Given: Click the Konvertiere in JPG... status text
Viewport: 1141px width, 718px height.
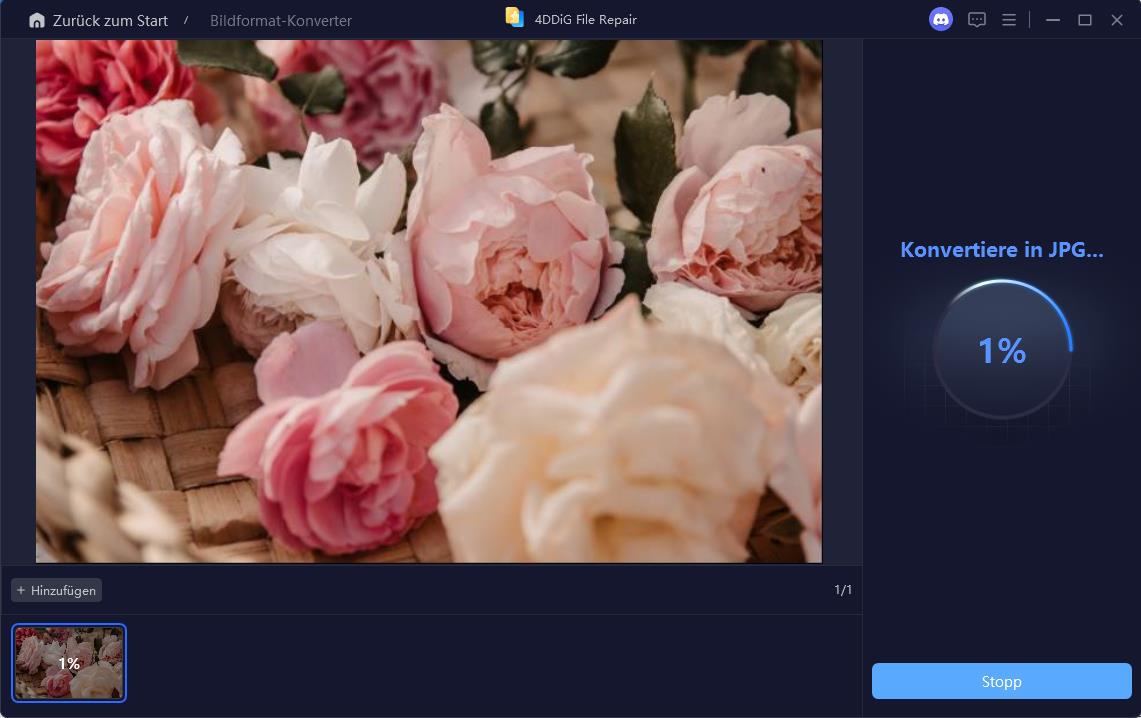Looking at the screenshot, I should coord(1001,250).
